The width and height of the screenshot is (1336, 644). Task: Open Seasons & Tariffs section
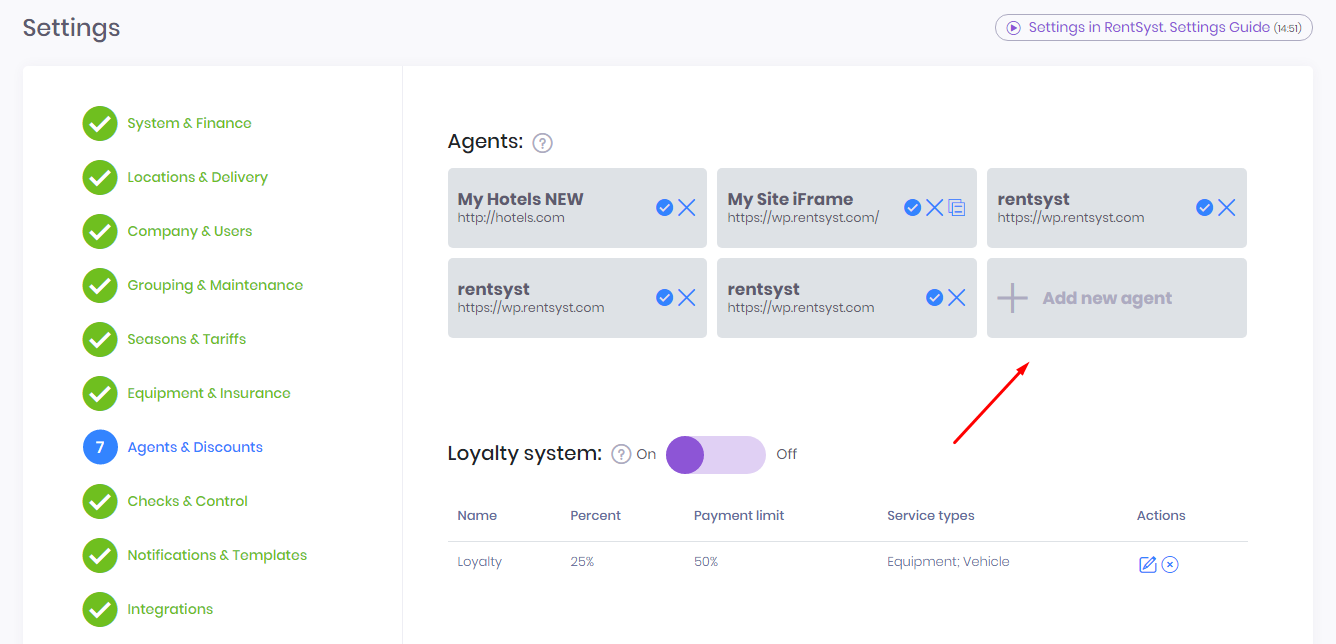pos(186,340)
